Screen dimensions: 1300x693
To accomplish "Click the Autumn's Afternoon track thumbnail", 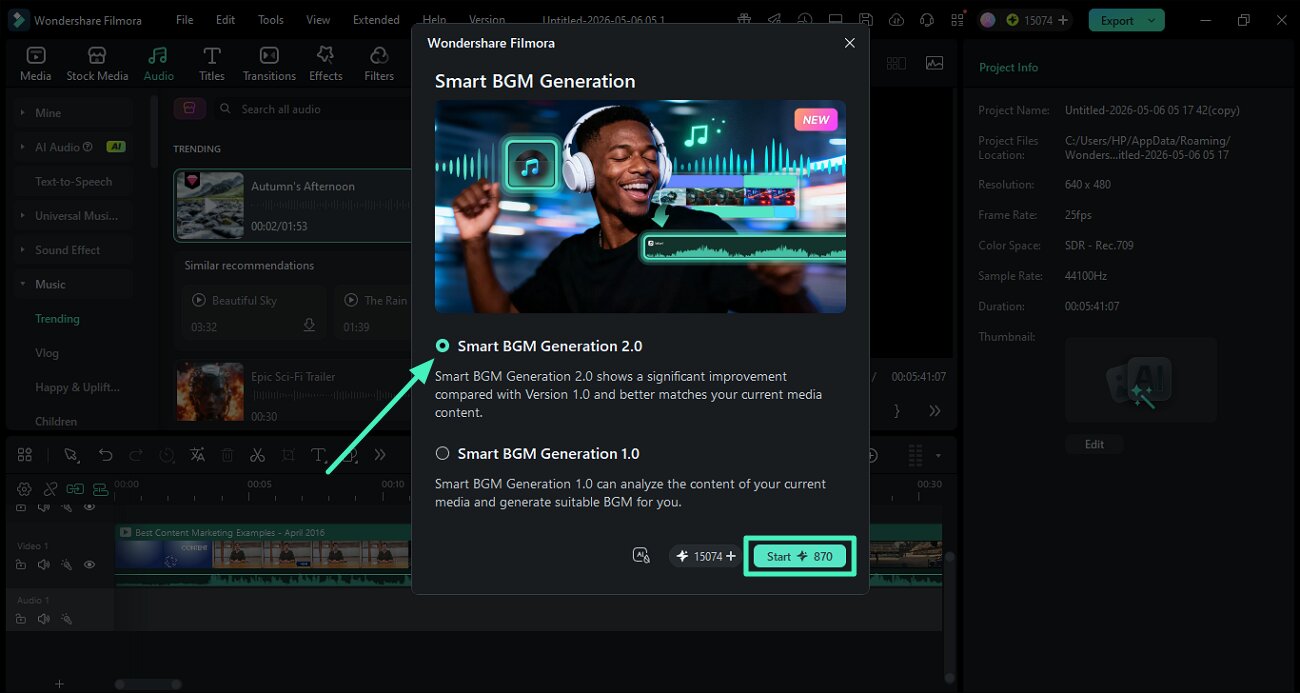I will coord(210,205).
